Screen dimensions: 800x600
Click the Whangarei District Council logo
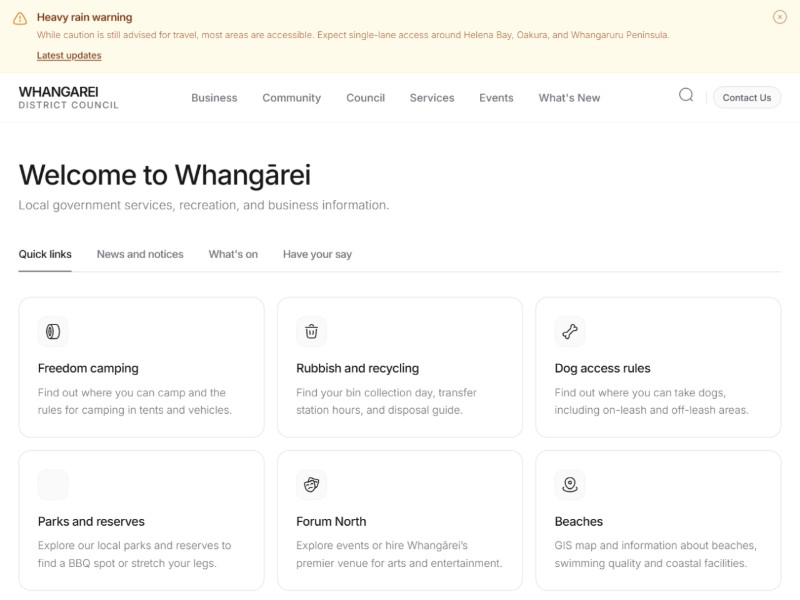click(68, 97)
